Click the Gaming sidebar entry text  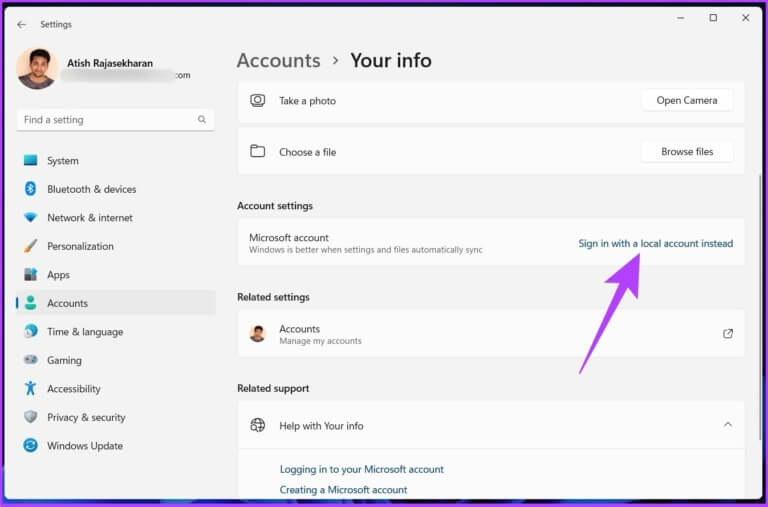[x=64, y=361]
